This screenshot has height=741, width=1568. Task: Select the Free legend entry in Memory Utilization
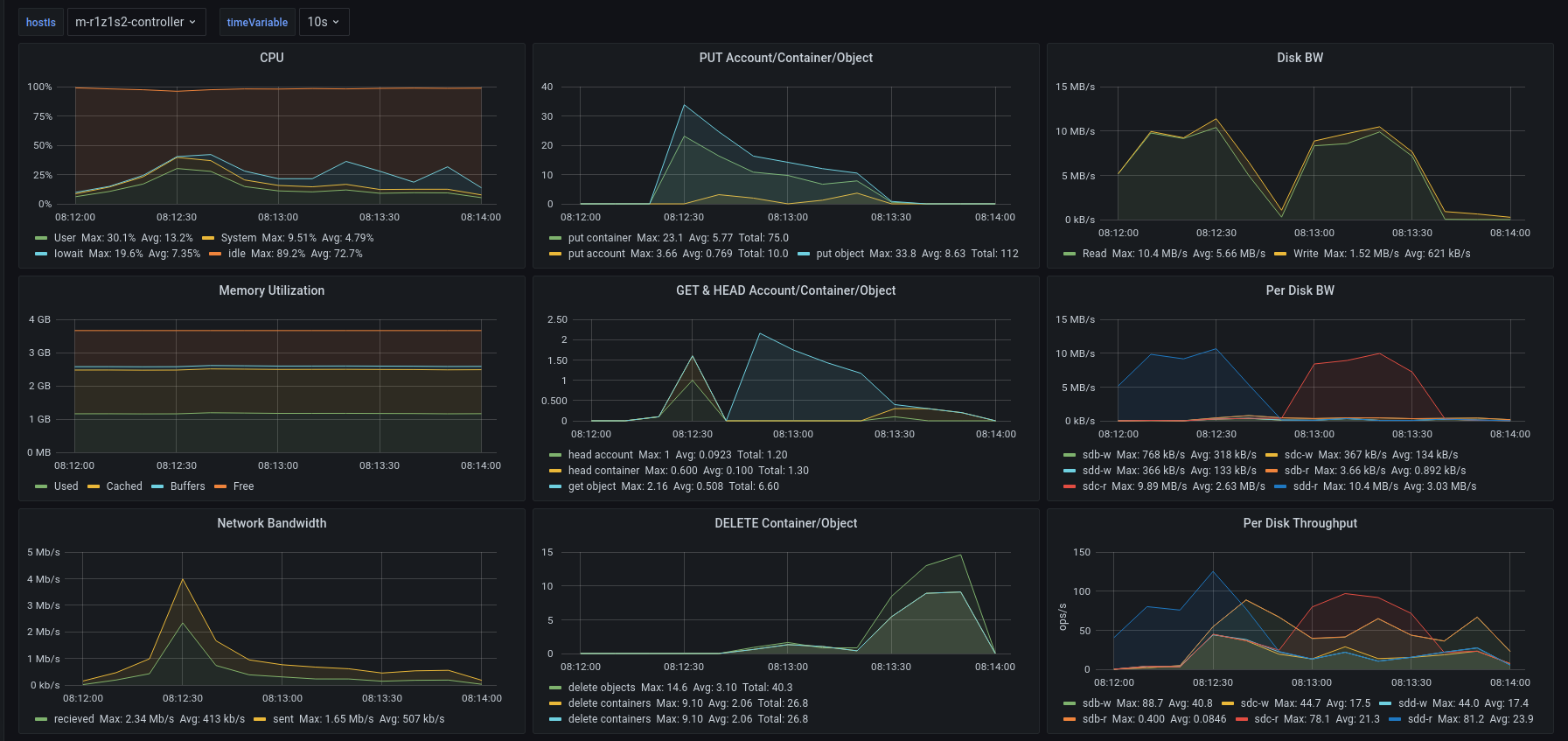tap(243, 486)
